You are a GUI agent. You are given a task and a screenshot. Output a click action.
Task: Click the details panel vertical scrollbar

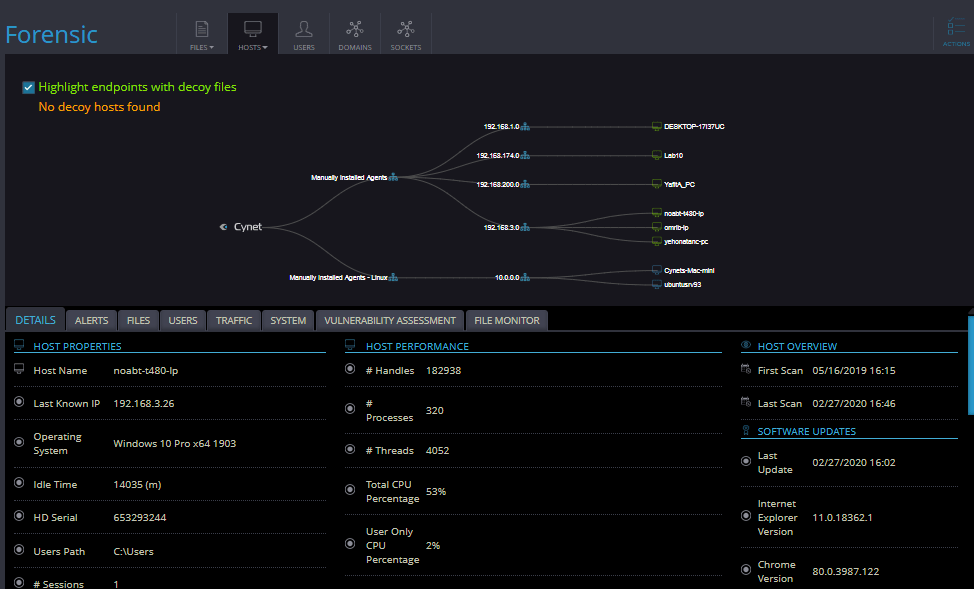point(970,365)
